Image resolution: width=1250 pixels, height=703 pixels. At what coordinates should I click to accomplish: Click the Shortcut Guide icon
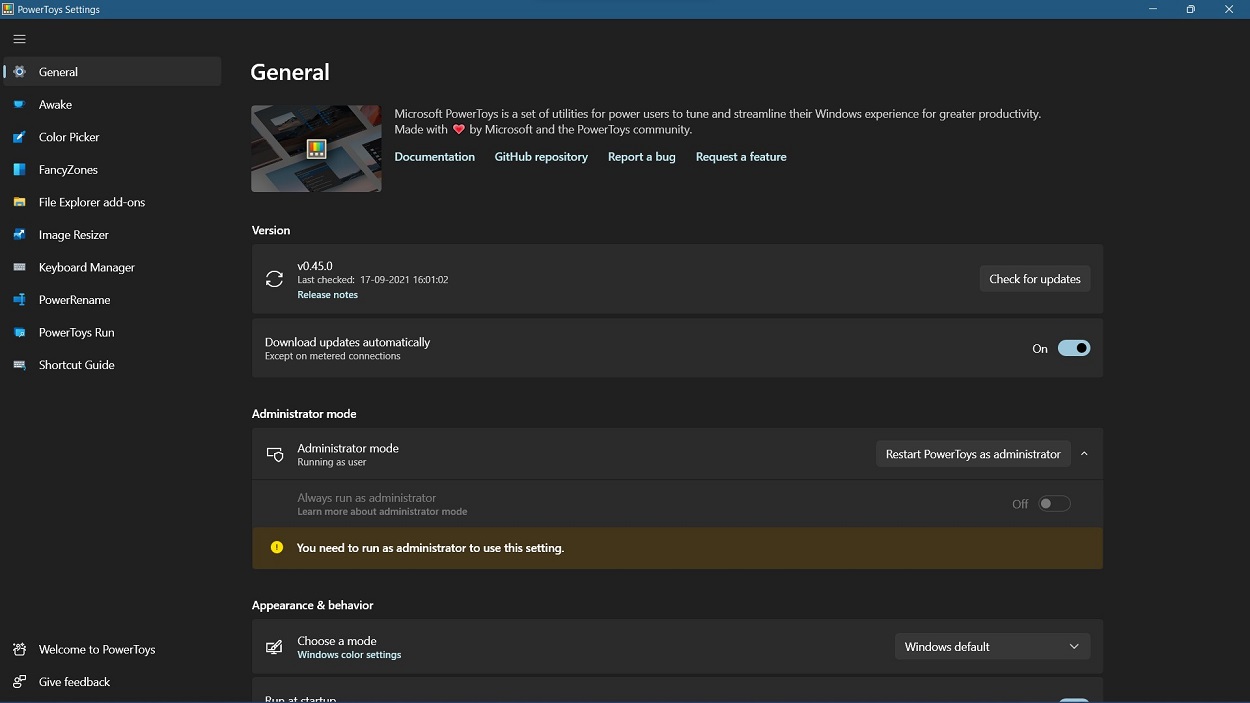[19, 365]
